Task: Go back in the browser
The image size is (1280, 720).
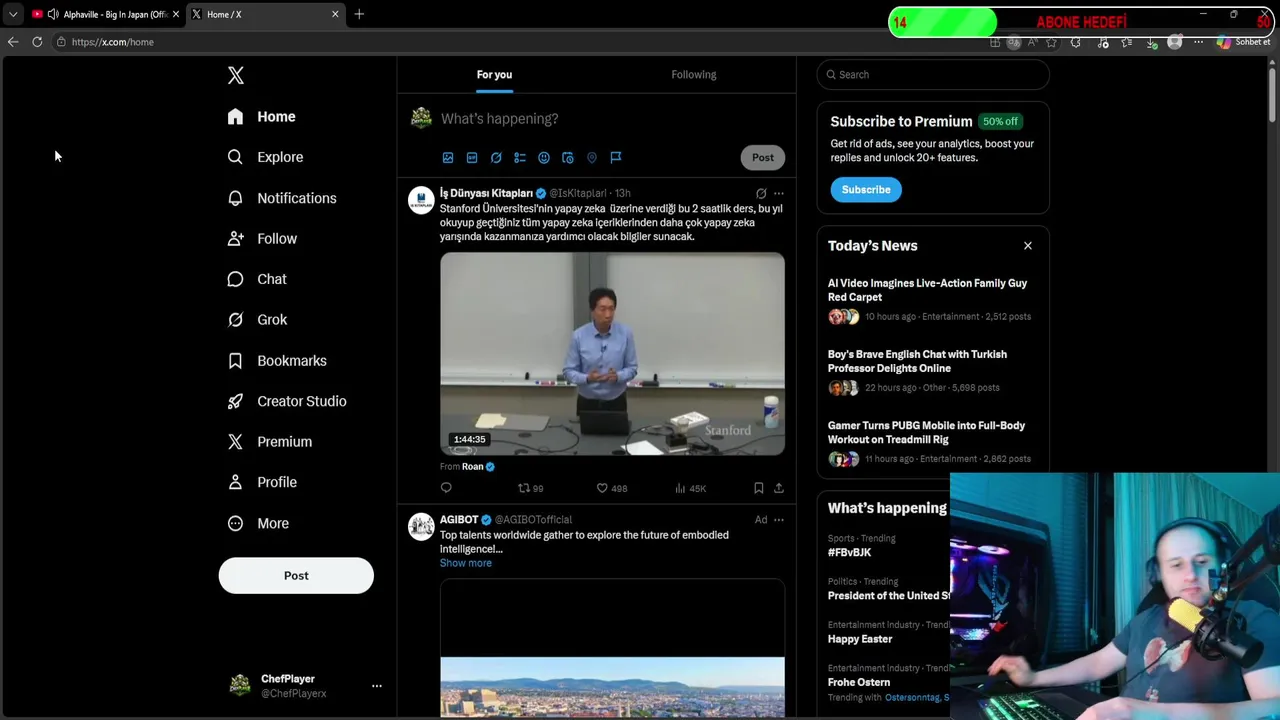Action: pos(13,42)
